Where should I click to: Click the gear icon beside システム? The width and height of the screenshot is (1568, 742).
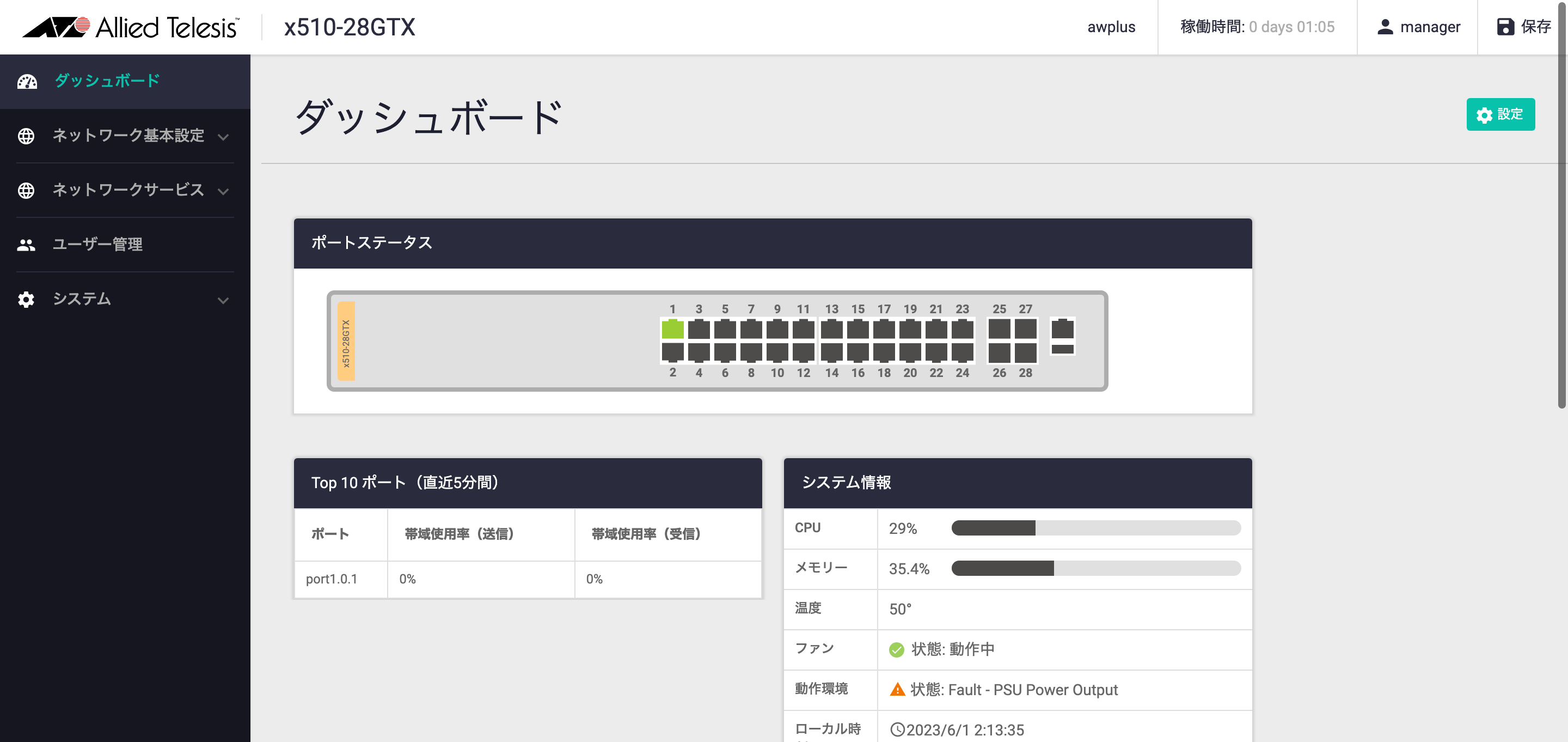click(27, 299)
